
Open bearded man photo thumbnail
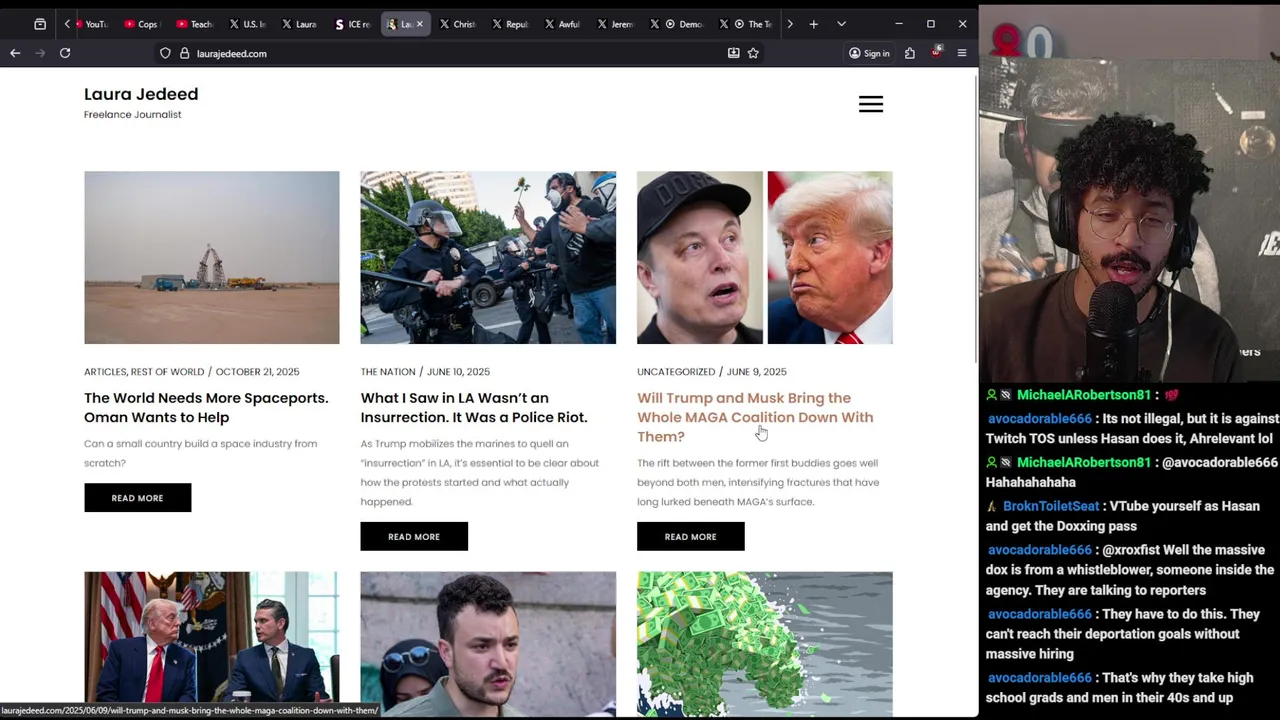488,644
